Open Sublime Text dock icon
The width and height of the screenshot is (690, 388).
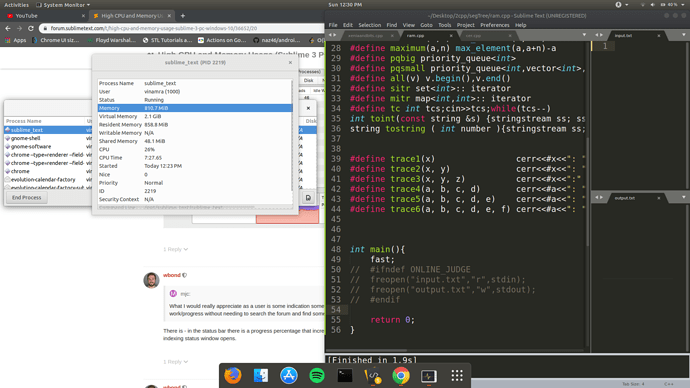pyautogui.click(x=373, y=376)
